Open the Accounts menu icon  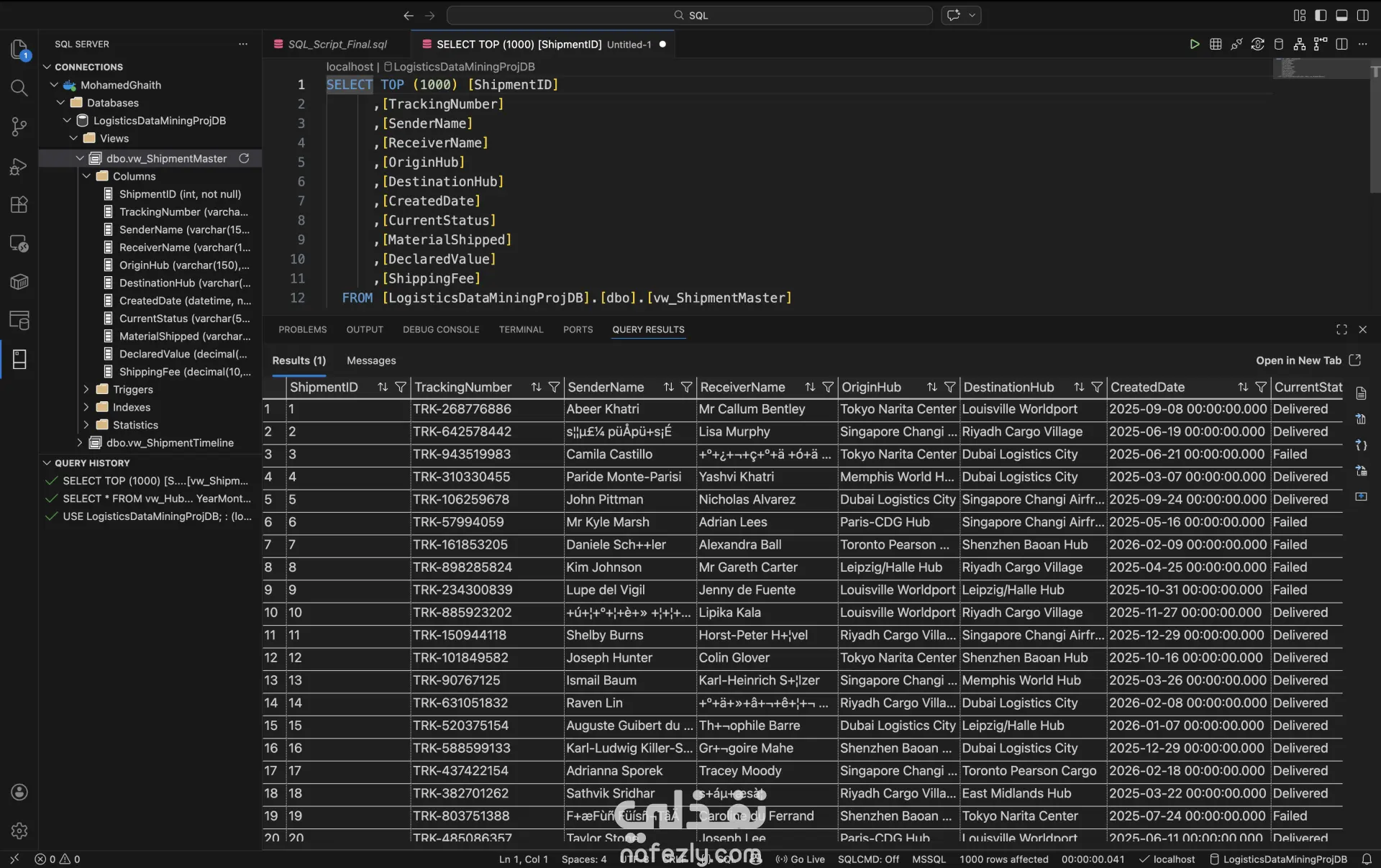(19, 792)
